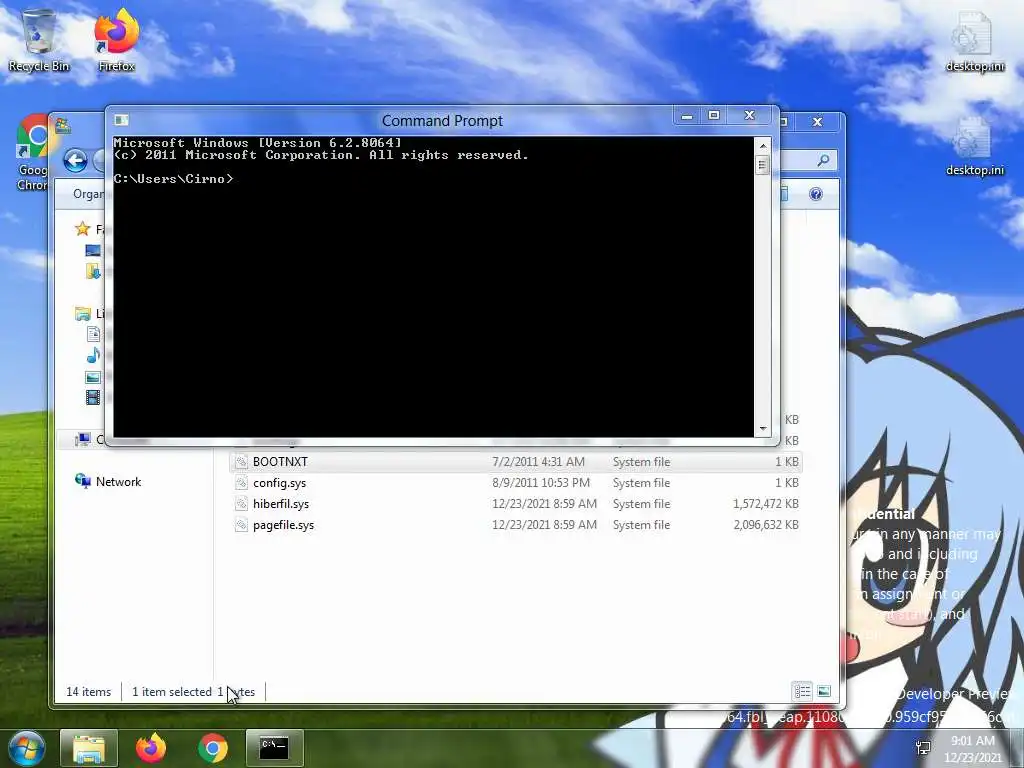Switch Explorer to large icons view button
1024x768 pixels.
pos(824,691)
